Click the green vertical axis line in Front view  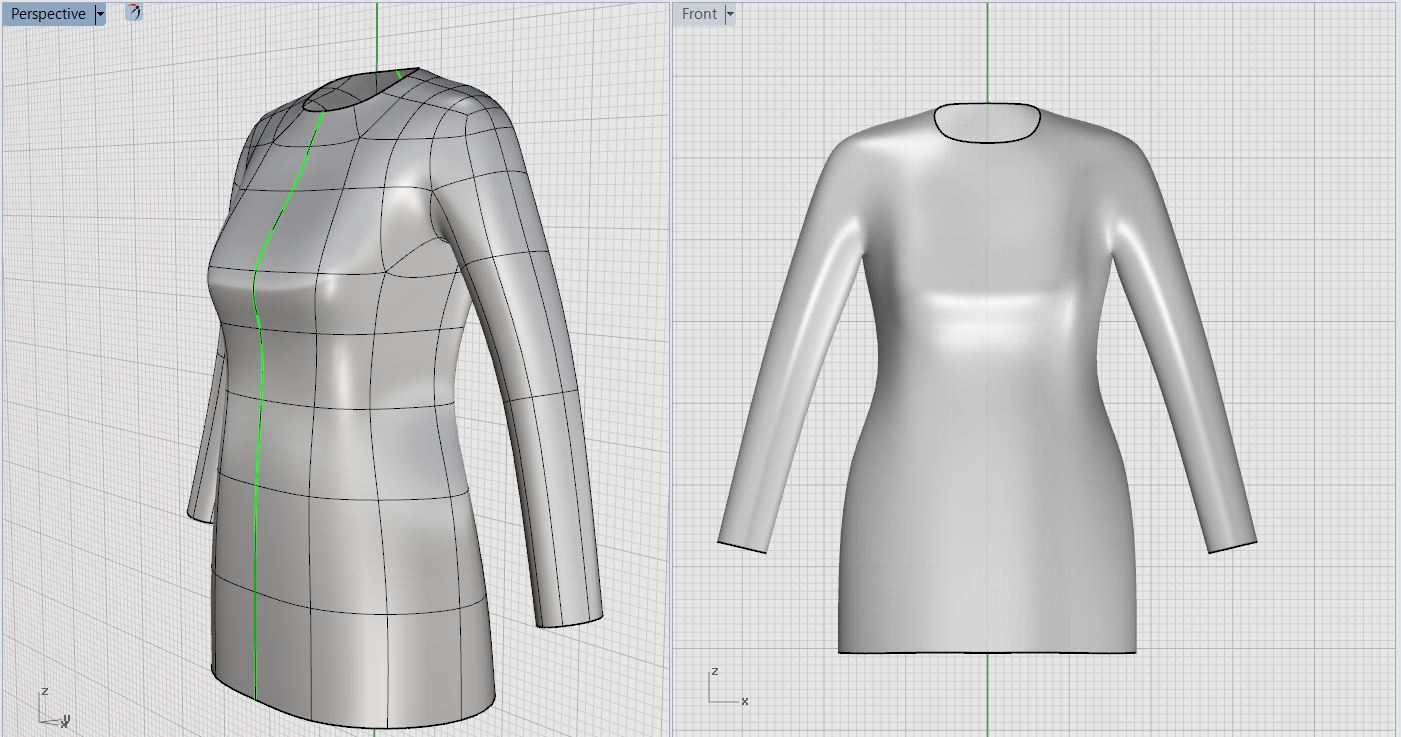tap(987, 60)
